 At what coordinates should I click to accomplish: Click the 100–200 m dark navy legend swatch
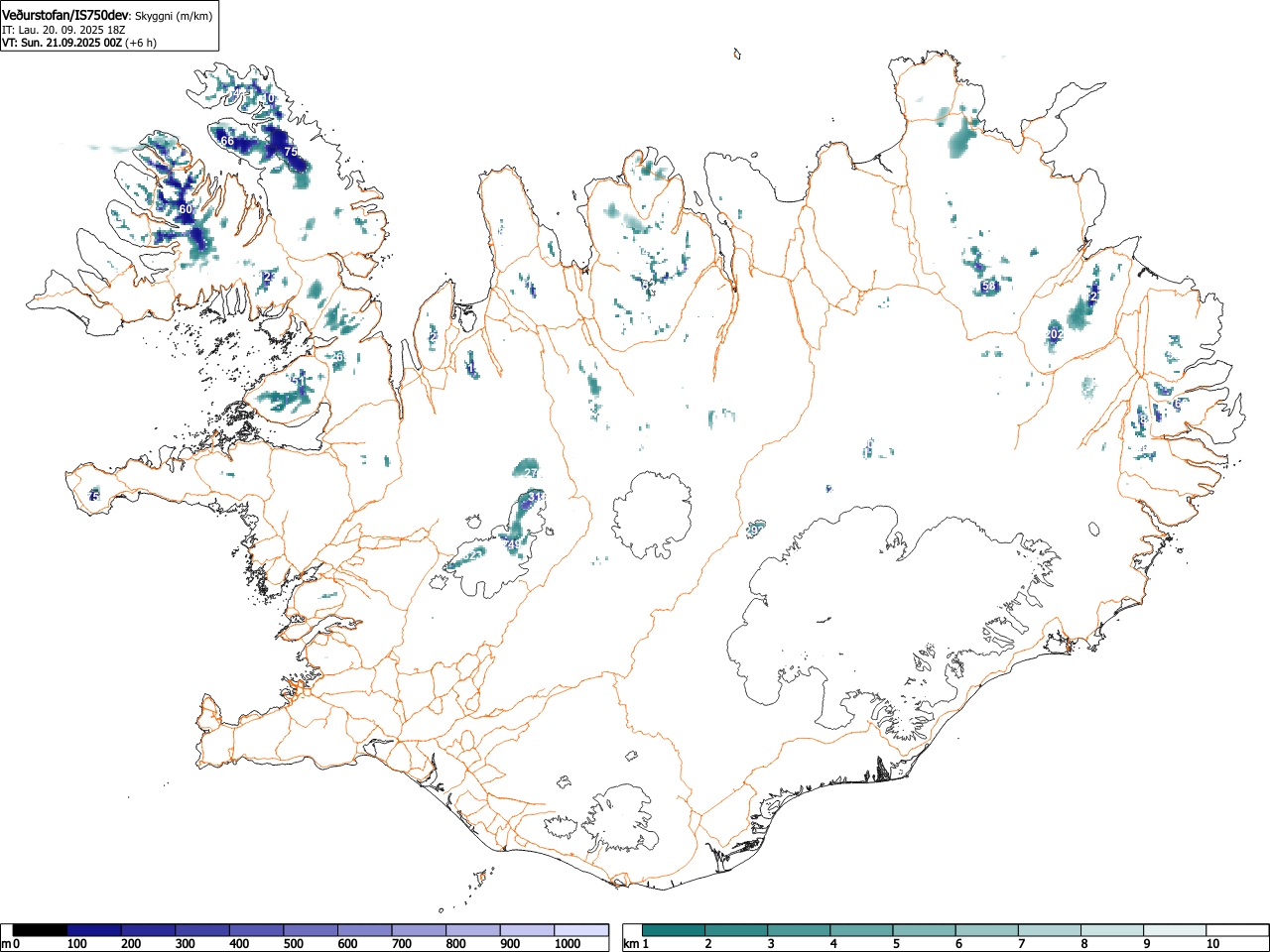94,930
